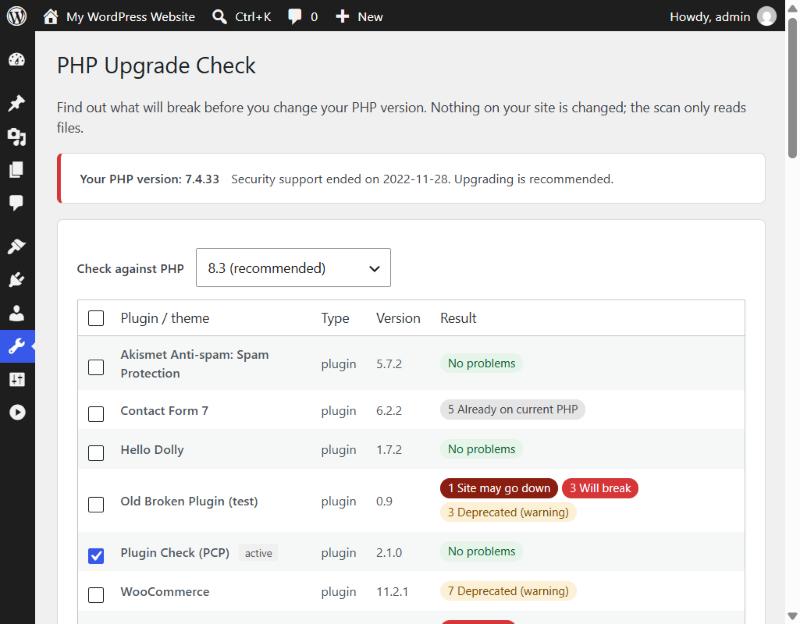The width and height of the screenshot is (800, 624).
Task: Click the home icon beside the site name
Action: [x=51, y=17]
